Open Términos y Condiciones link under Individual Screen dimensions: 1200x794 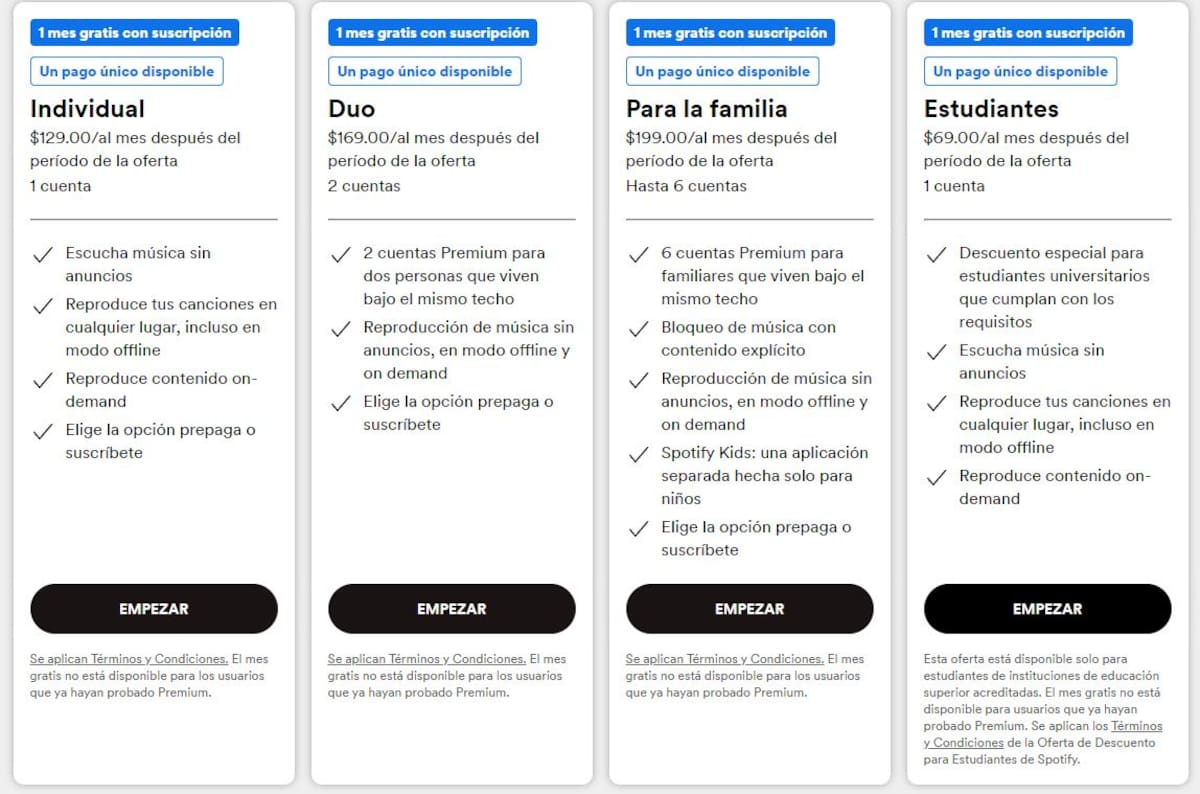click(129, 659)
